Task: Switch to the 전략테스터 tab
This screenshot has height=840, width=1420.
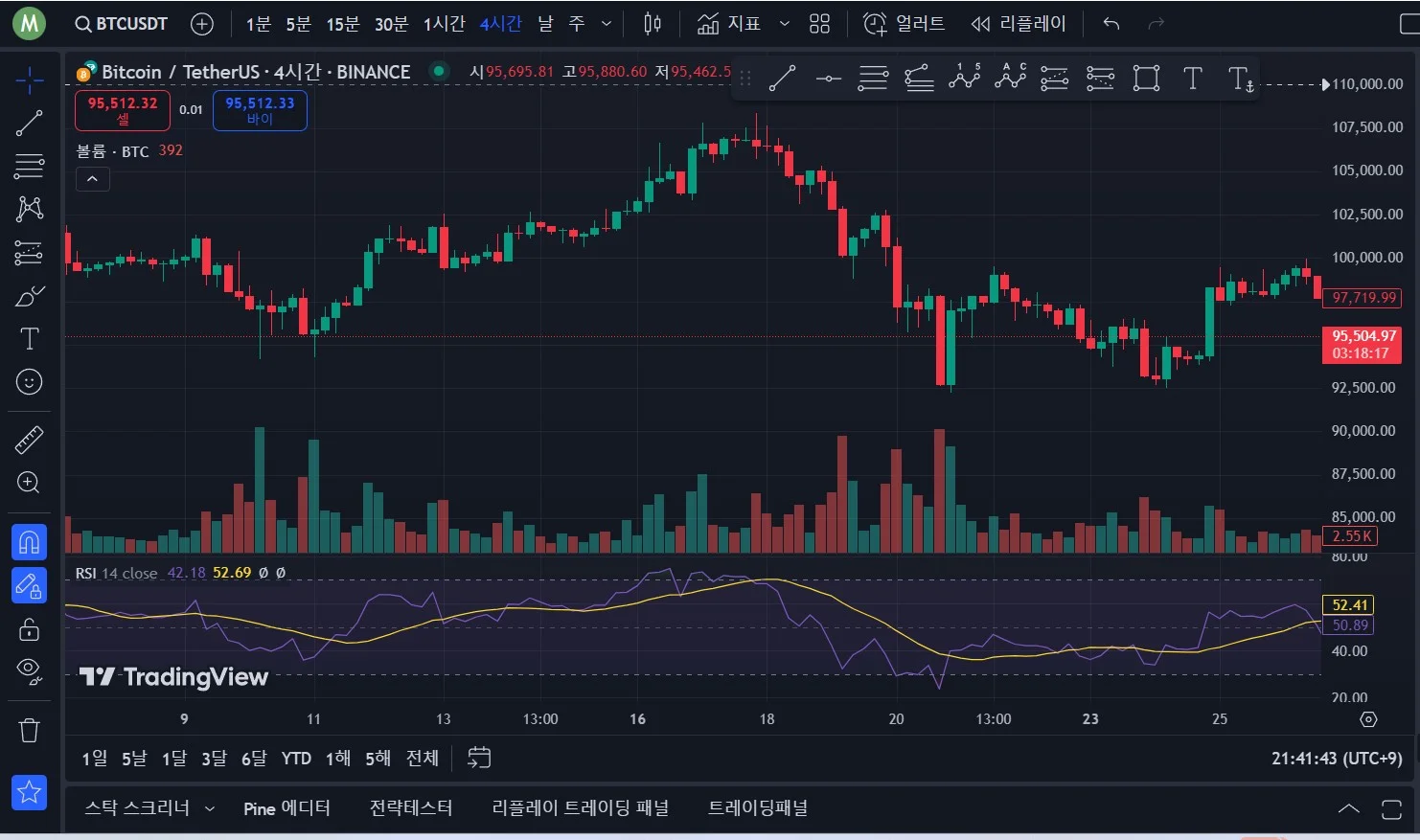Action: pyautogui.click(x=411, y=808)
